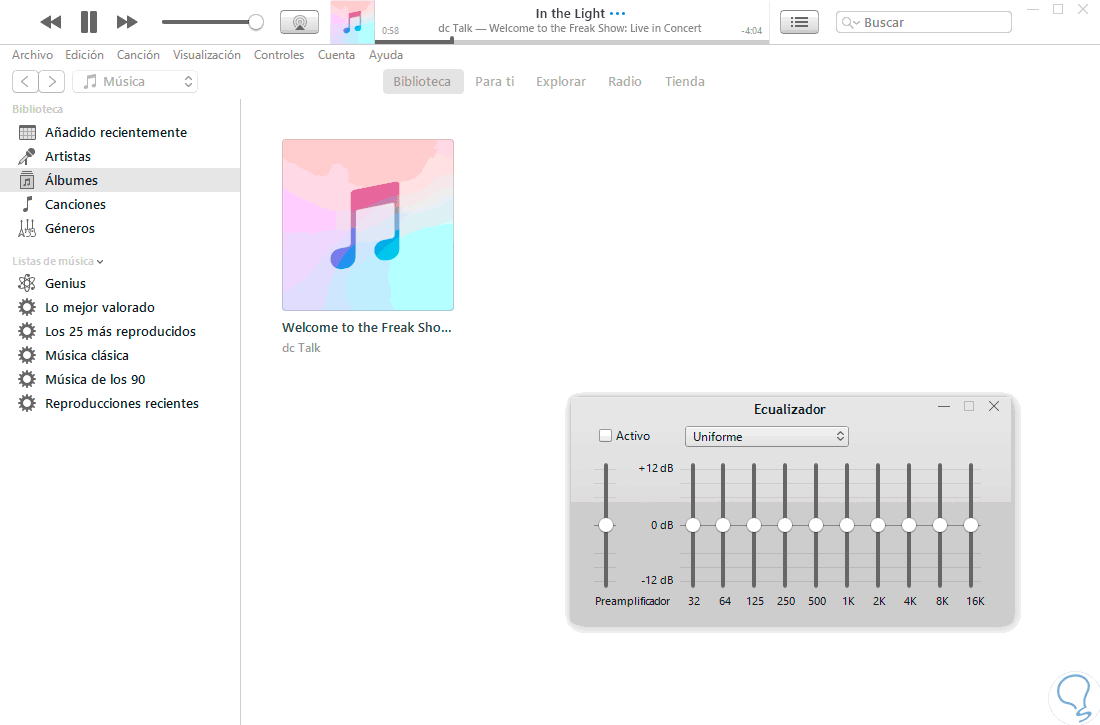Click the Canciones music note icon
1100x725 pixels.
tap(27, 204)
